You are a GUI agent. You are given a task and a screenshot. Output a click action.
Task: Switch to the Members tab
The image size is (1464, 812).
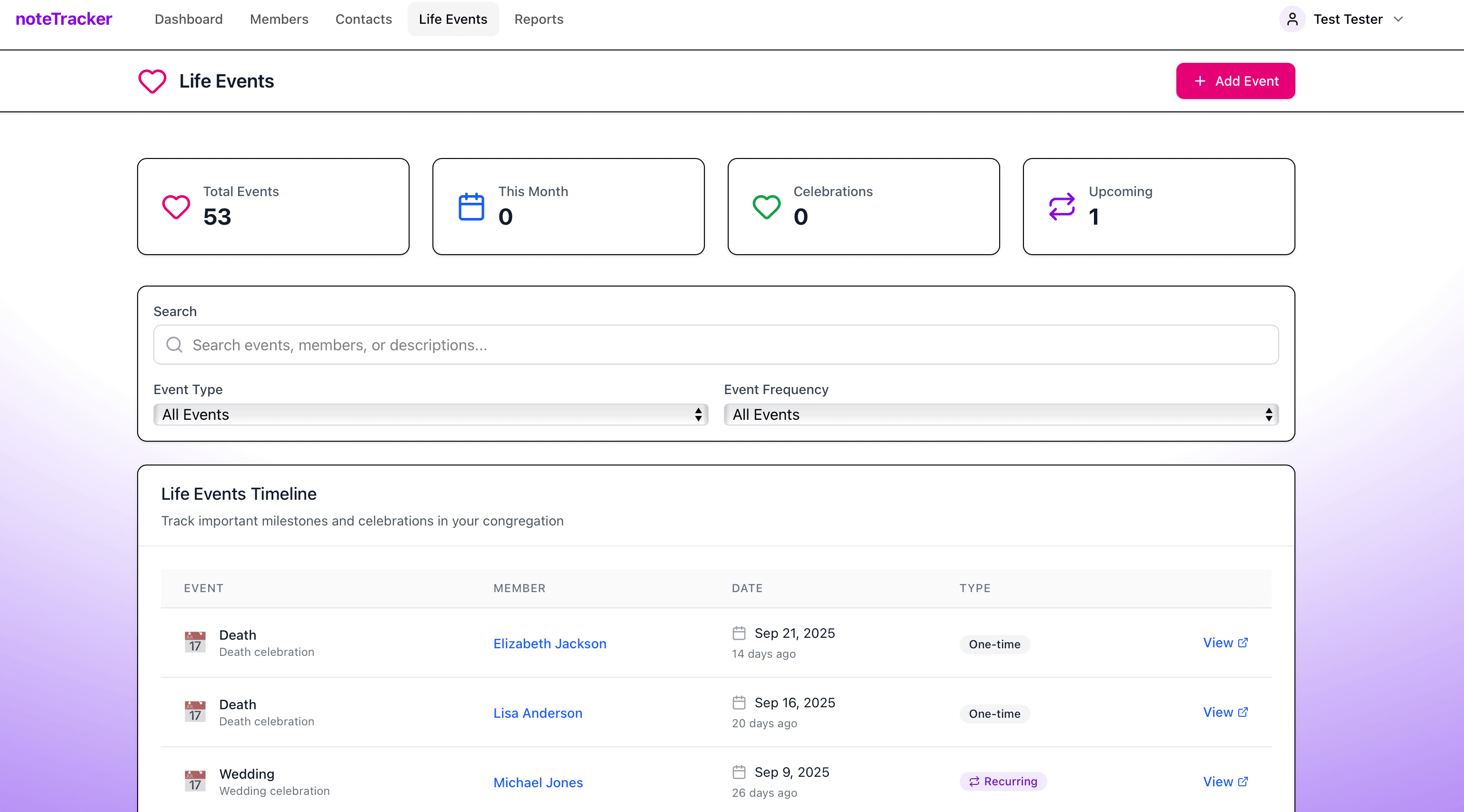[x=279, y=19]
